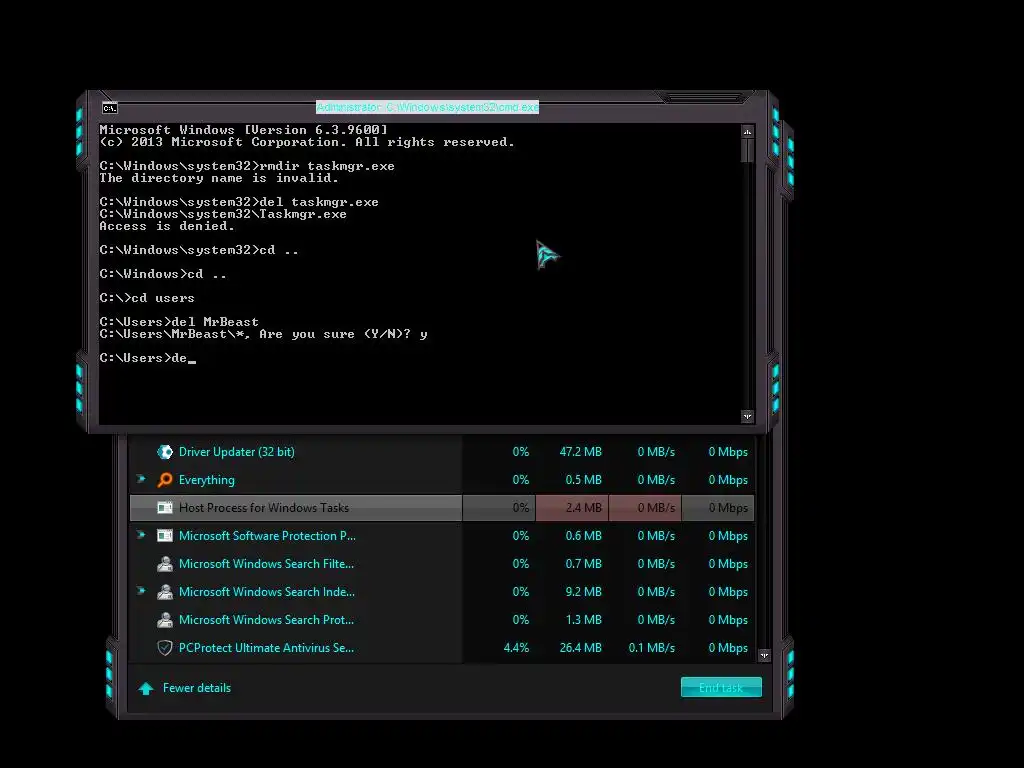This screenshot has width=1024, height=768.
Task: Select the Driver Updater (32 bit) row name
Action: tap(236, 452)
